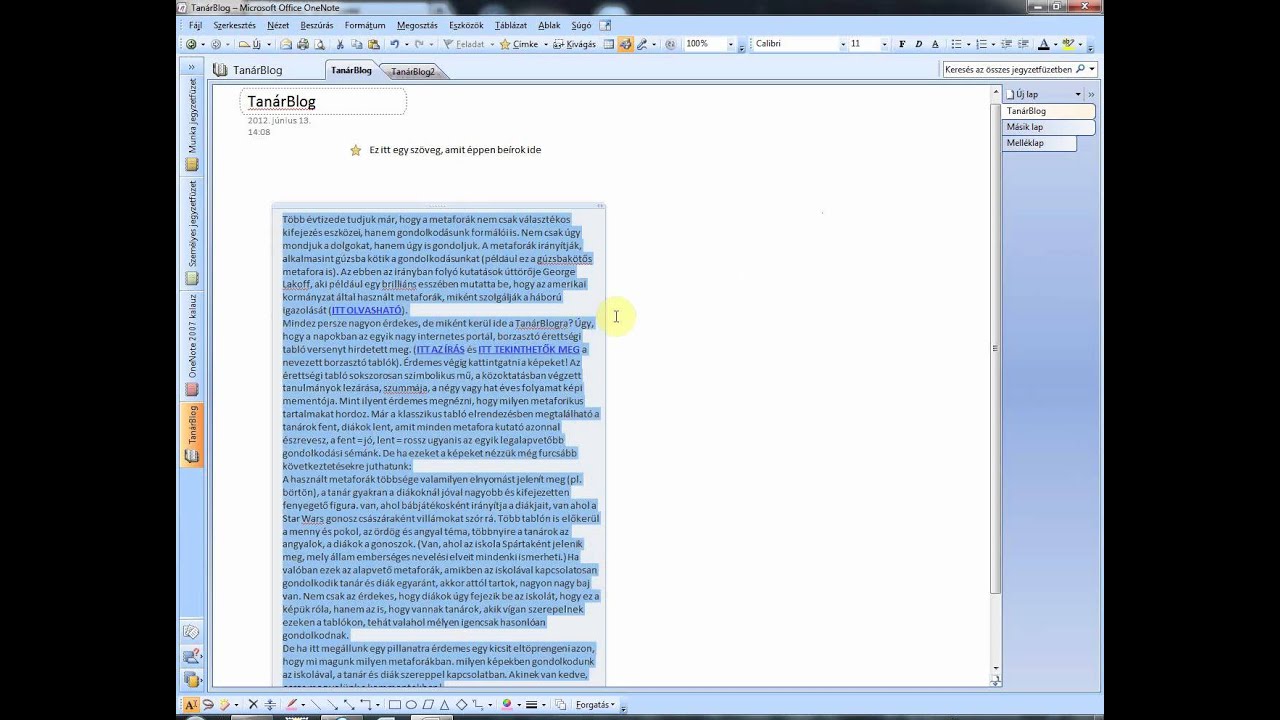The width and height of the screenshot is (1280, 720).
Task: Select the rectangle shape tool
Action: pyautogui.click(x=395, y=705)
